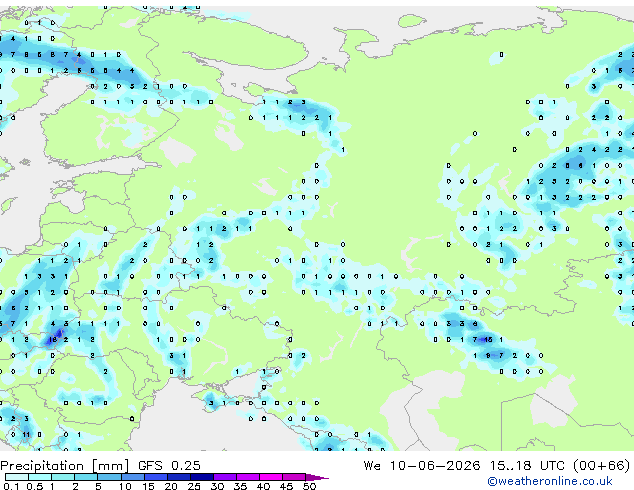Click the '0.5' legend scale label
The height and width of the screenshot is (490, 634).
(x=34, y=486)
